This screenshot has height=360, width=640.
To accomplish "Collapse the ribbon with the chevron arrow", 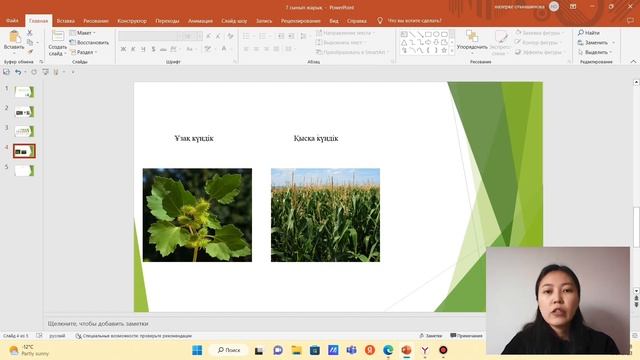I will click(x=633, y=62).
